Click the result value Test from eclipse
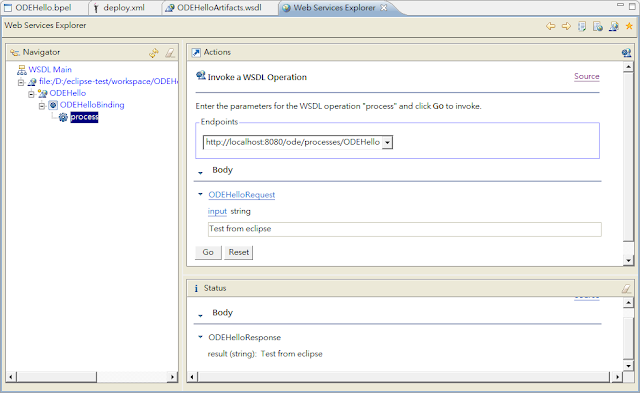 (291, 354)
